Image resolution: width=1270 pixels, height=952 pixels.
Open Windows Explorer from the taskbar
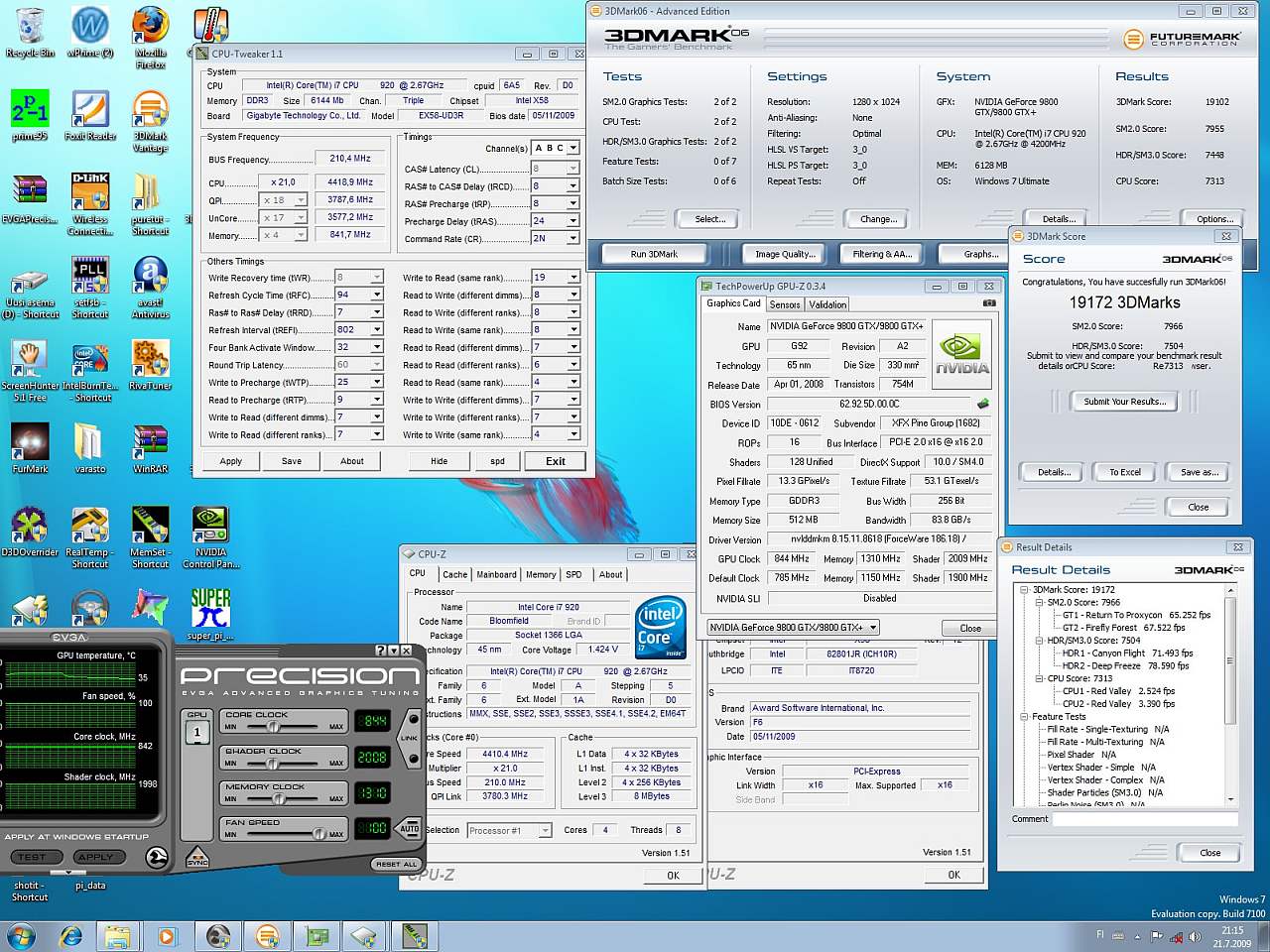117,935
